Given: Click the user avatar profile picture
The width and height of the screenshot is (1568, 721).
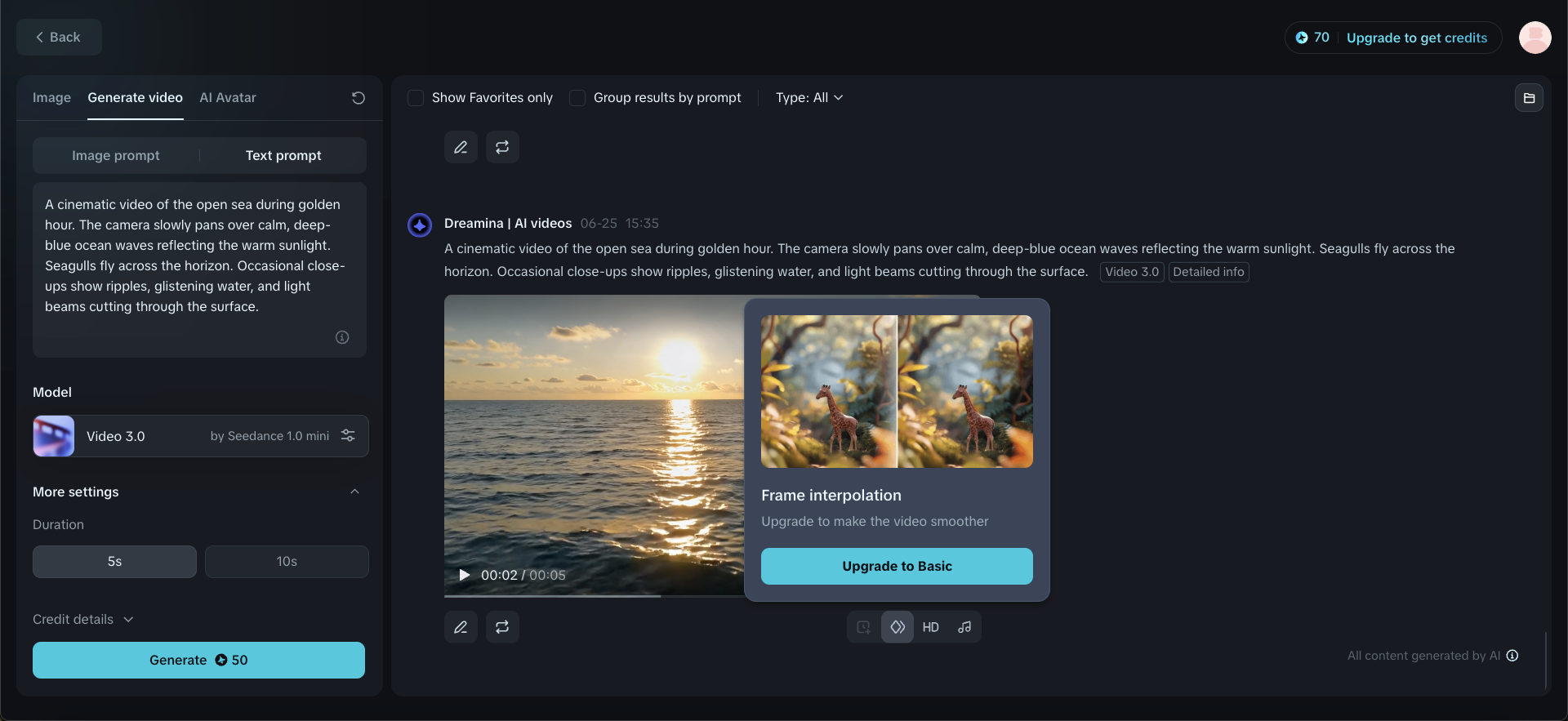Looking at the screenshot, I should tap(1535, 38).
